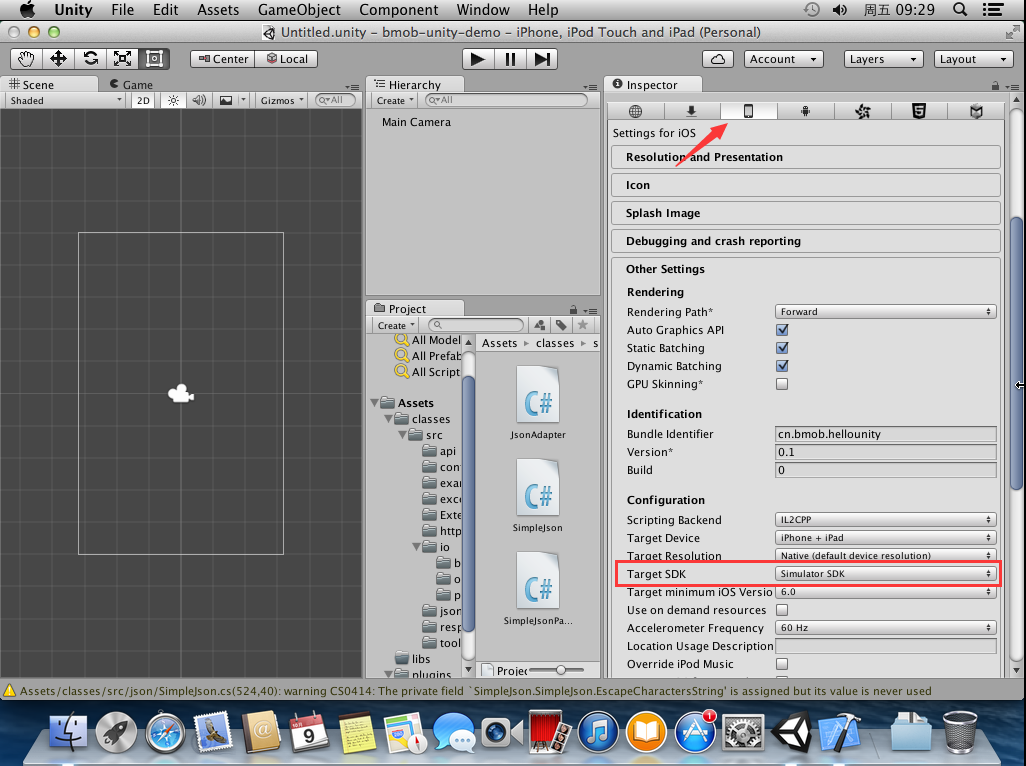Select the Move tool
1026x766 pixels.
pos(58,59)
